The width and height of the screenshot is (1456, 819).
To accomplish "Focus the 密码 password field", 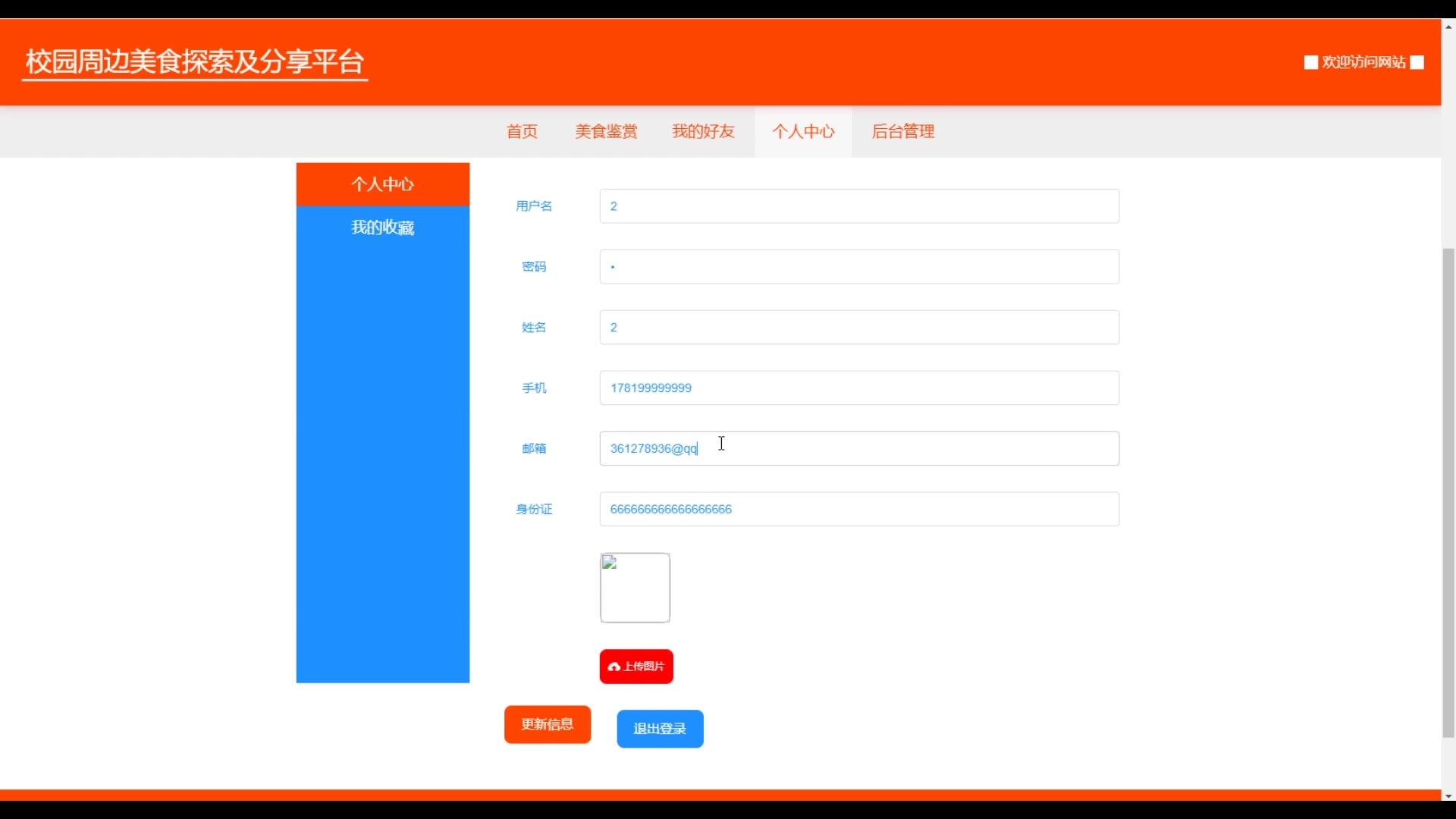I will pos(859,267).
